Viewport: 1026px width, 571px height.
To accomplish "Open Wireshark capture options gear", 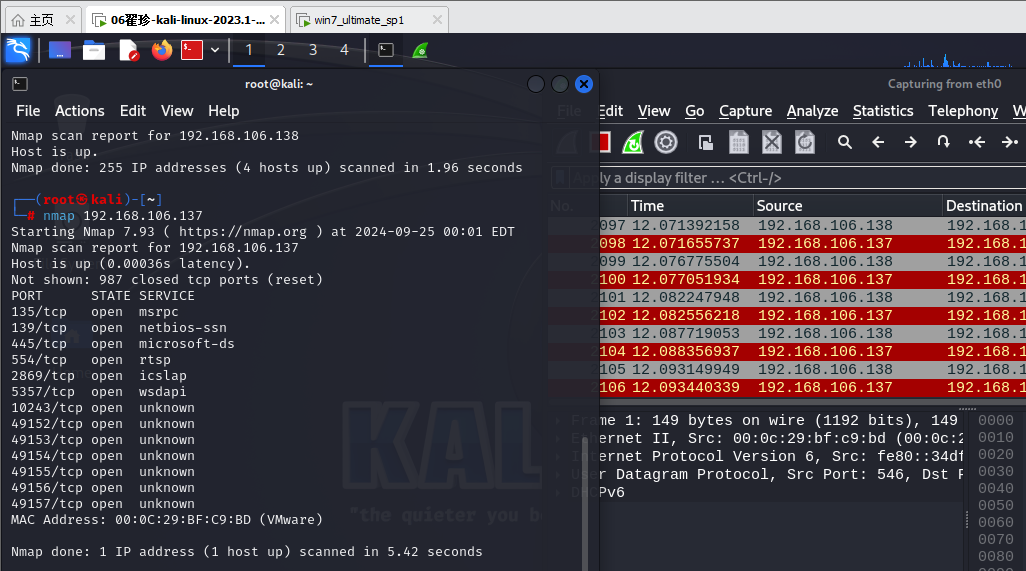I will [666, 142].
